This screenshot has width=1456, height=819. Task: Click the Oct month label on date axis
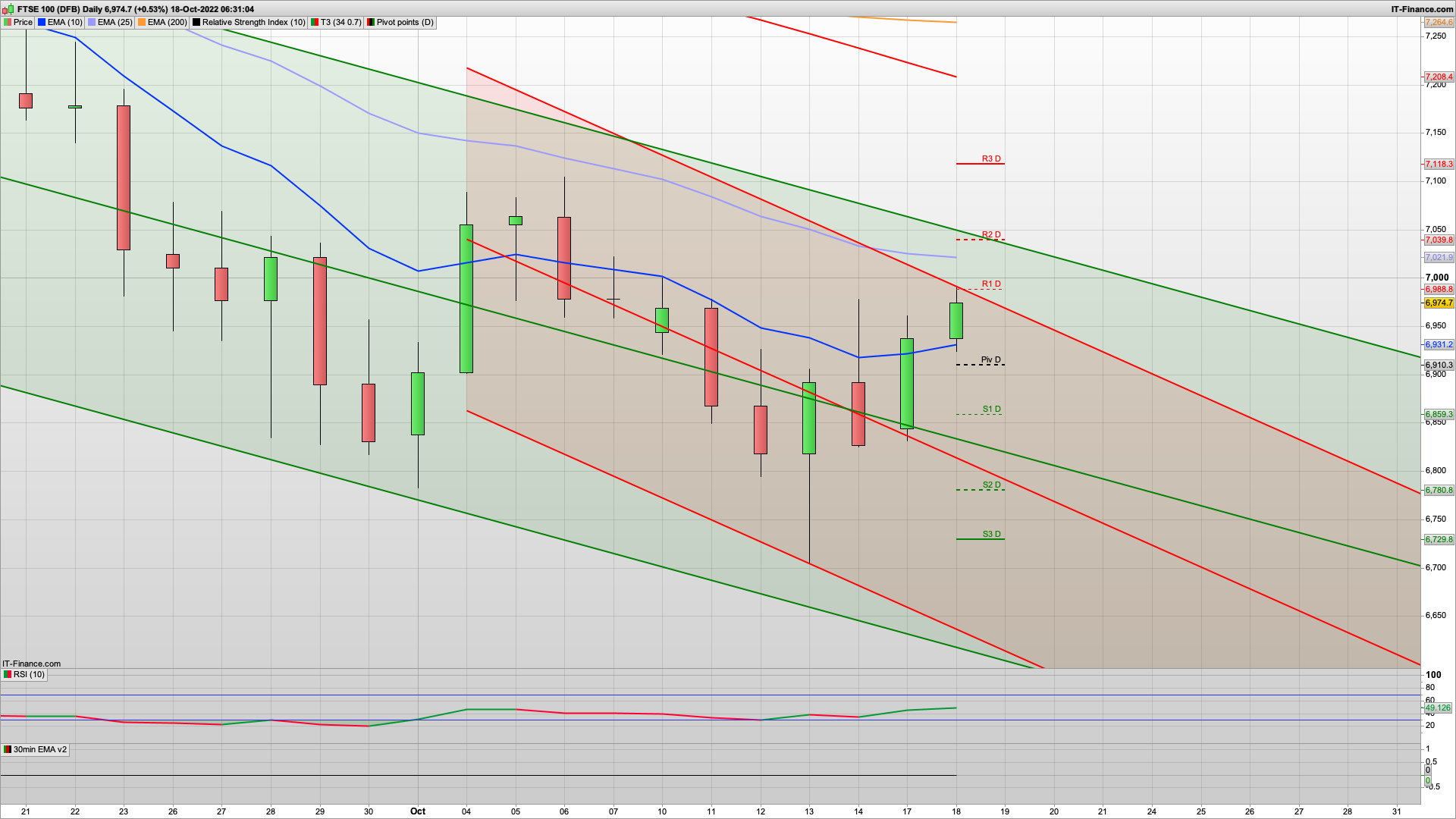[418, 811]
